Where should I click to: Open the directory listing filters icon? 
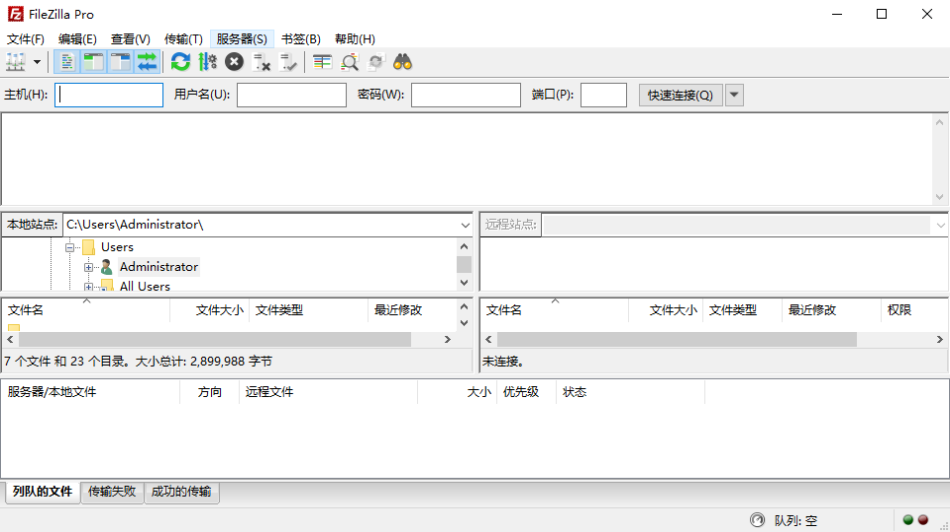[x=322, y=62]
